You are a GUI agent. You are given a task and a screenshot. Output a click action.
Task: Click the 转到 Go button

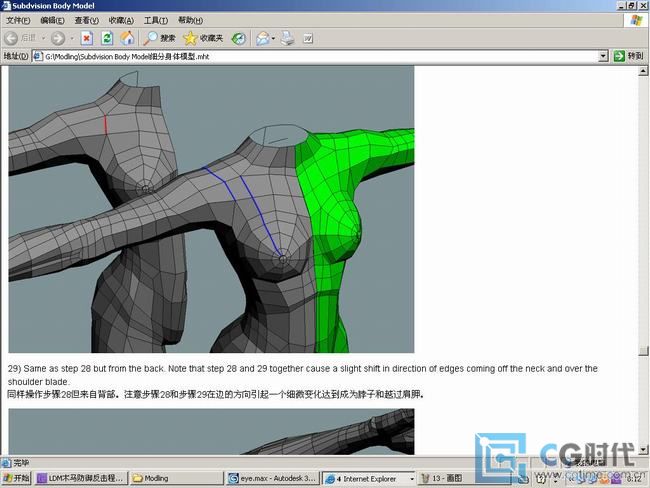click(x=628, y=56)
